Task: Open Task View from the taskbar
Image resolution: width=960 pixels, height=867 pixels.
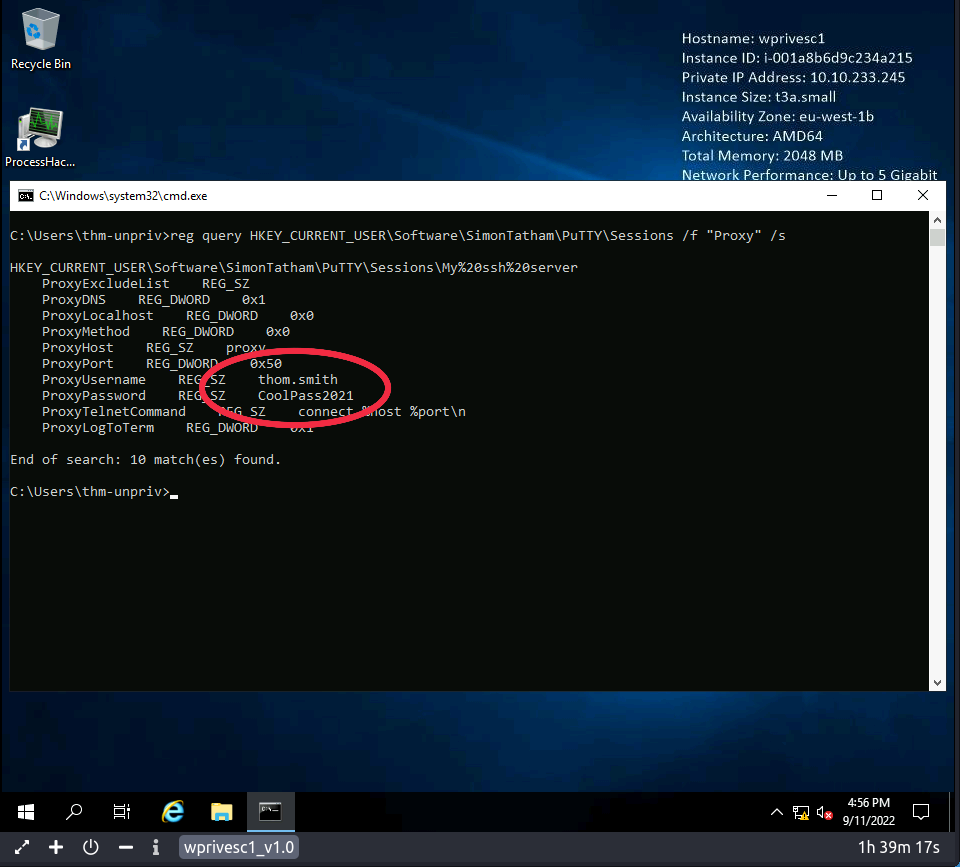Action: [122, 811]
